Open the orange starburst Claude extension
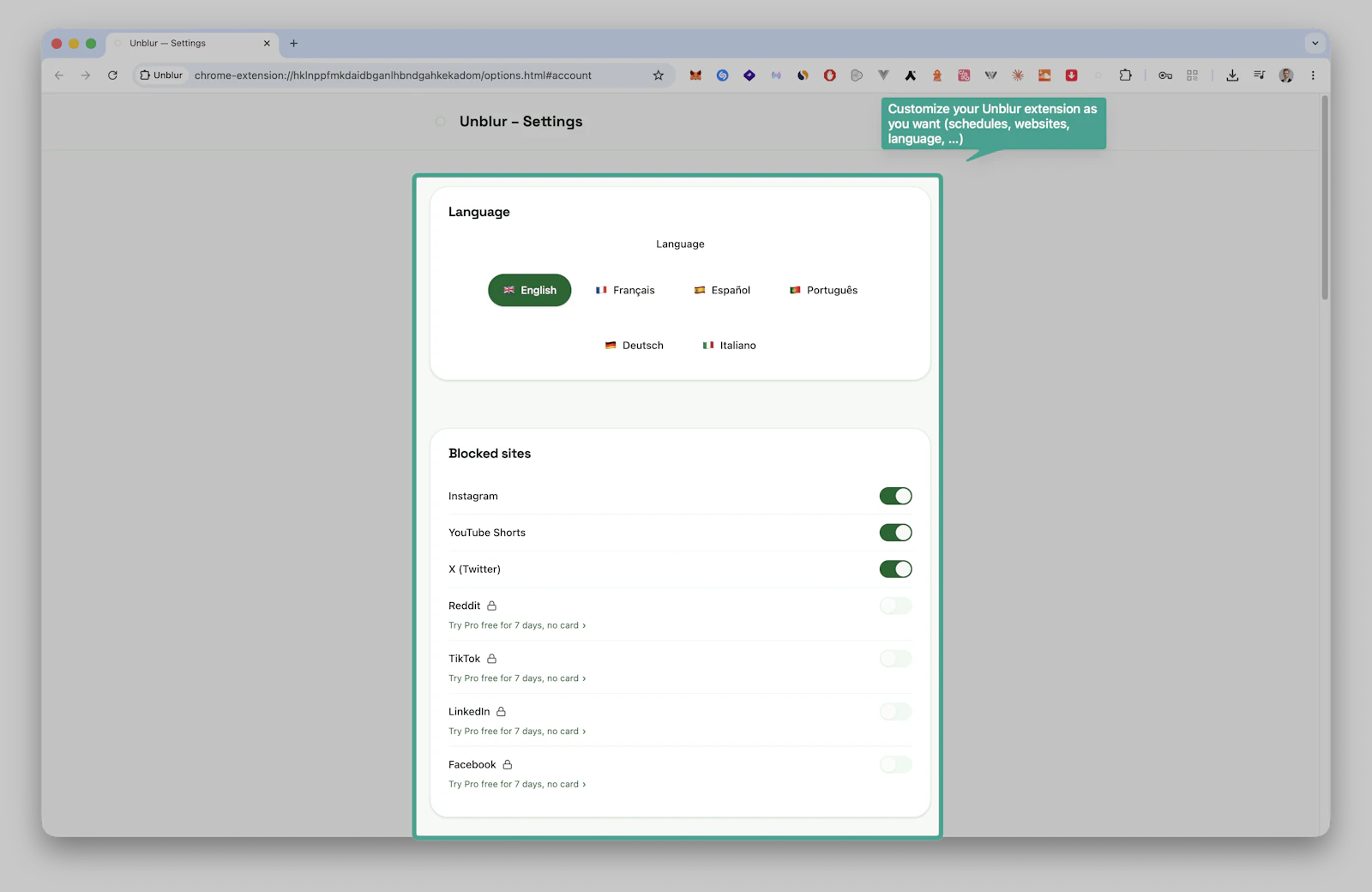1372x892 pixels. point(1018,75)
